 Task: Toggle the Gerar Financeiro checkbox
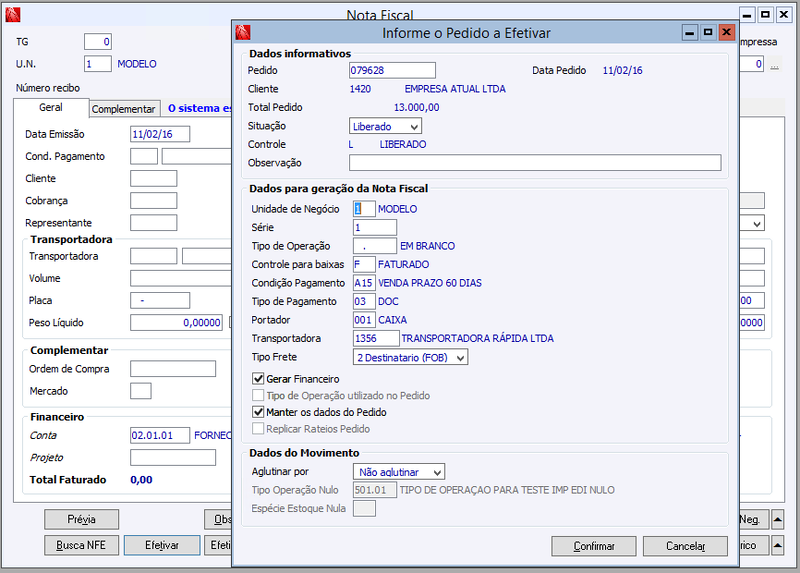258,379
